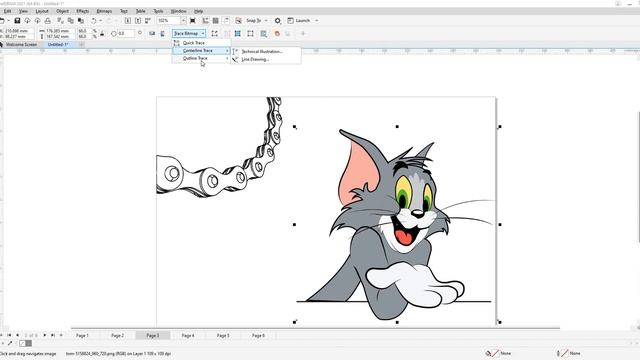Open the zoom level dropdown

click(183, 20)
